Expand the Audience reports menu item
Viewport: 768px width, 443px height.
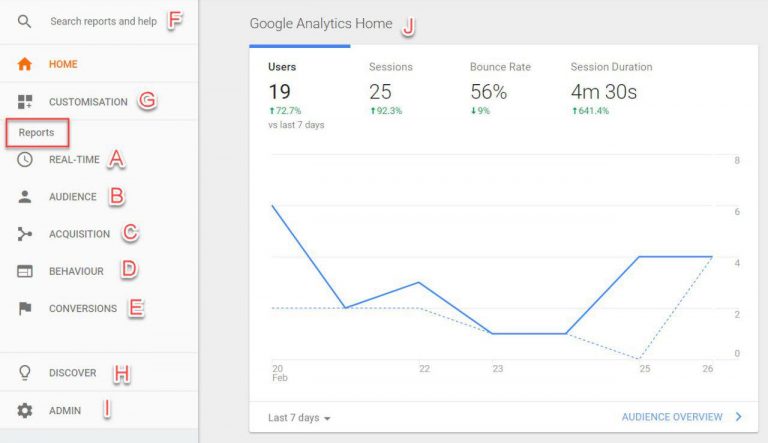point(73,197)
